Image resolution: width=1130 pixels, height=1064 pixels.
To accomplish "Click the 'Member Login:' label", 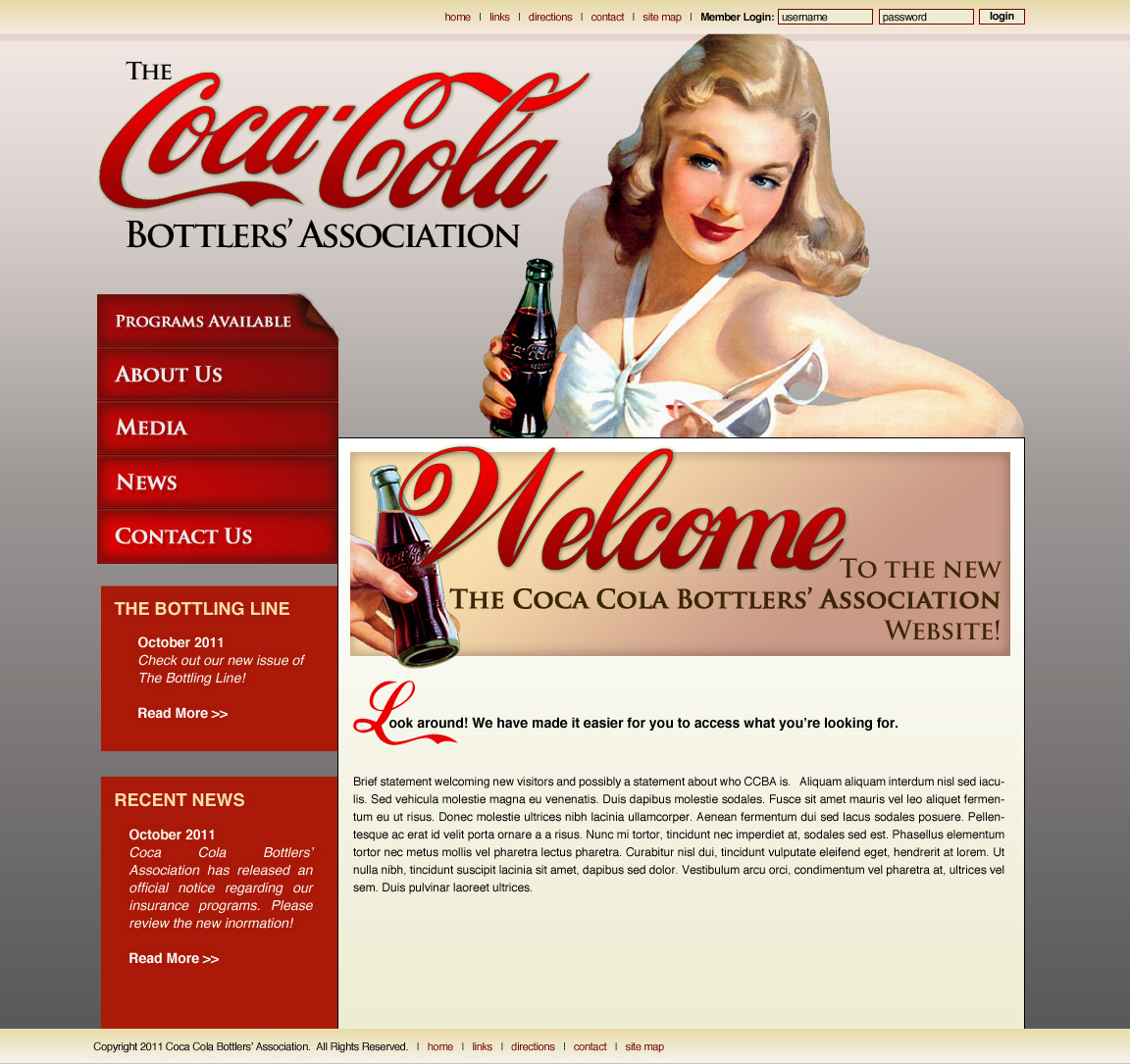I will click(x=738, y=18).
